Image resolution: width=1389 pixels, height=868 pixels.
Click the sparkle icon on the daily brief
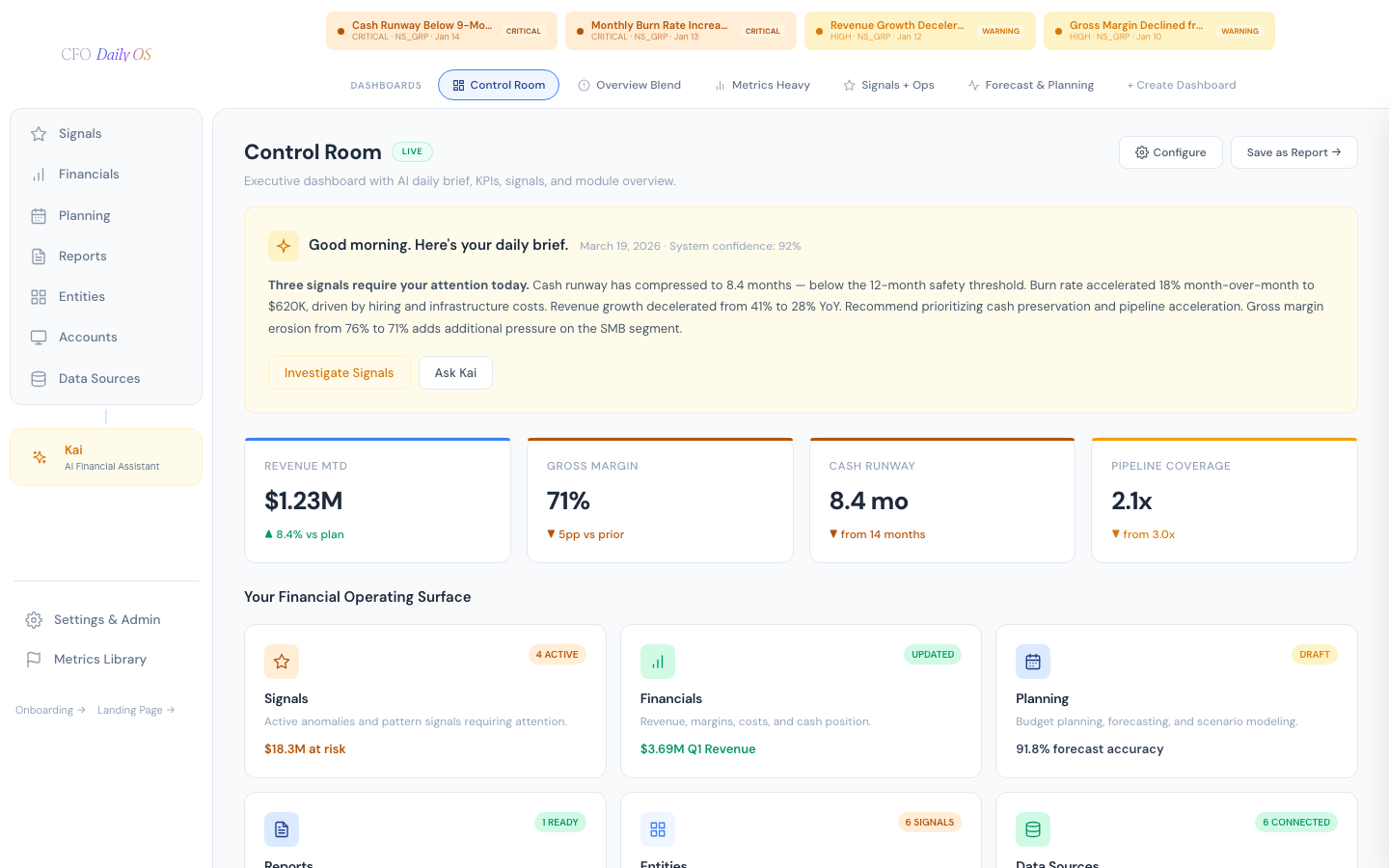tap(284, 246)
